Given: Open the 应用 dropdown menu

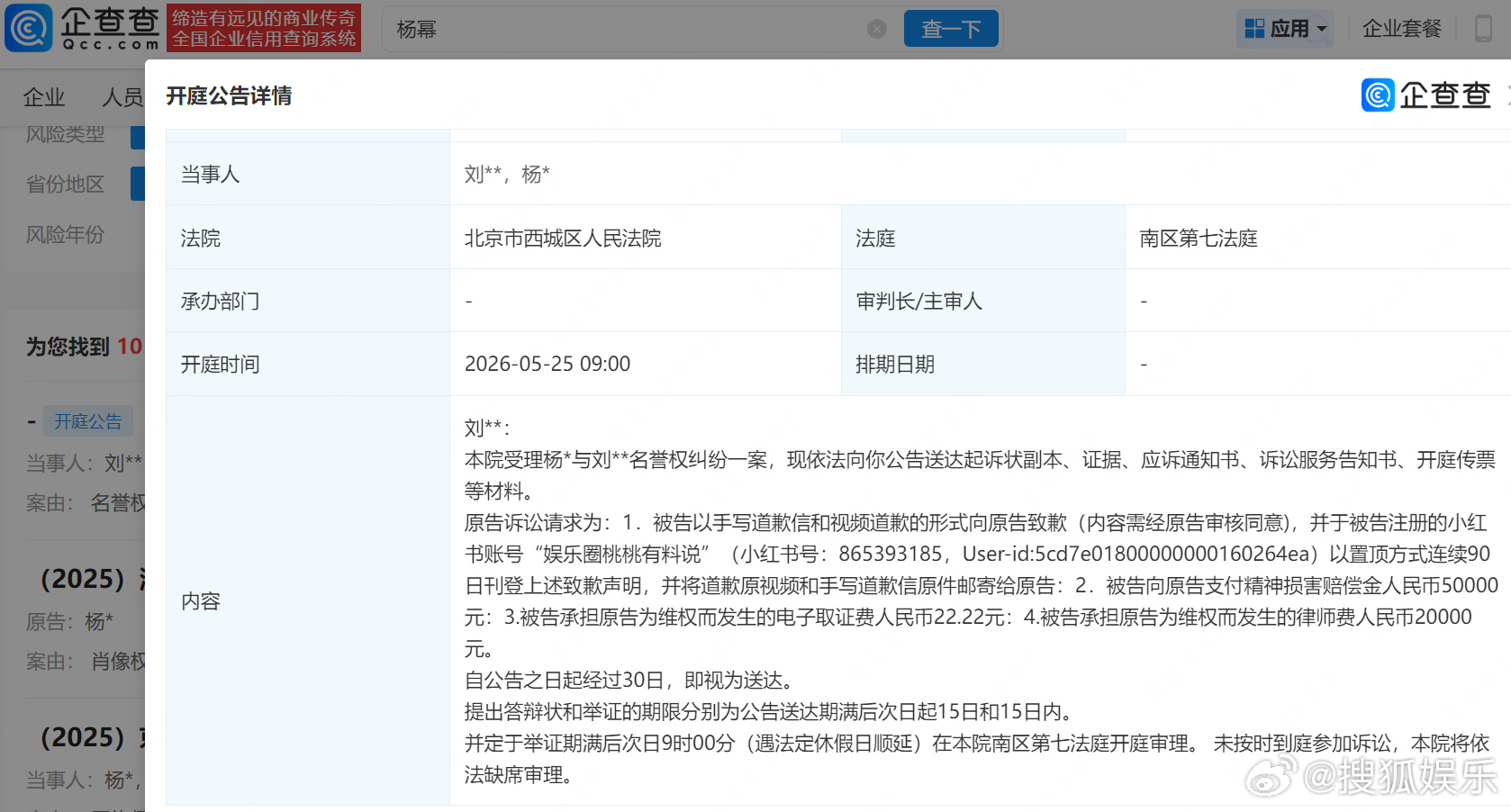Looking at the screenshot, I should [1290, 28].
